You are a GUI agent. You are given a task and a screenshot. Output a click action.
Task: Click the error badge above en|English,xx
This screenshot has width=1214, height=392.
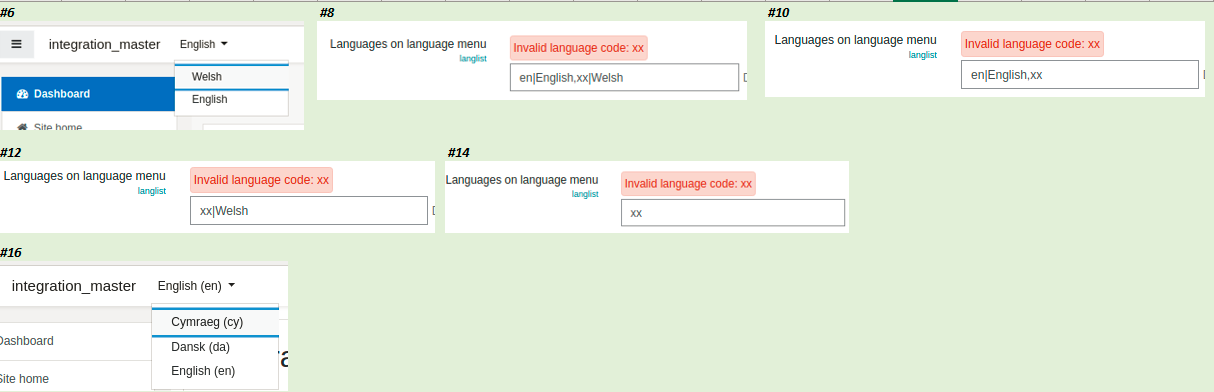point(1032,44)
